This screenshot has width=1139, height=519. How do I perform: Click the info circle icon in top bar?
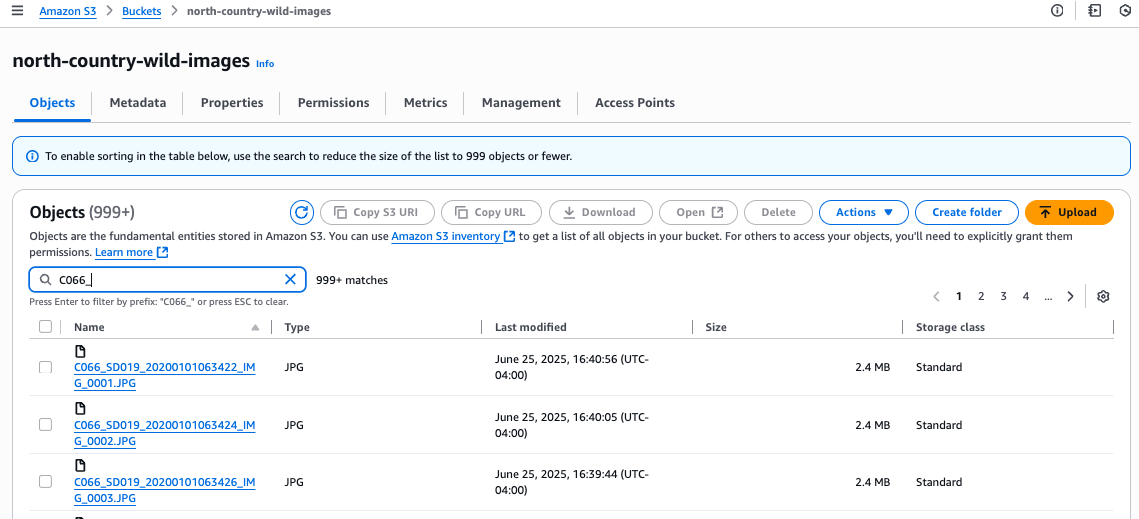pyautogui.click(x=1057, y=11)
